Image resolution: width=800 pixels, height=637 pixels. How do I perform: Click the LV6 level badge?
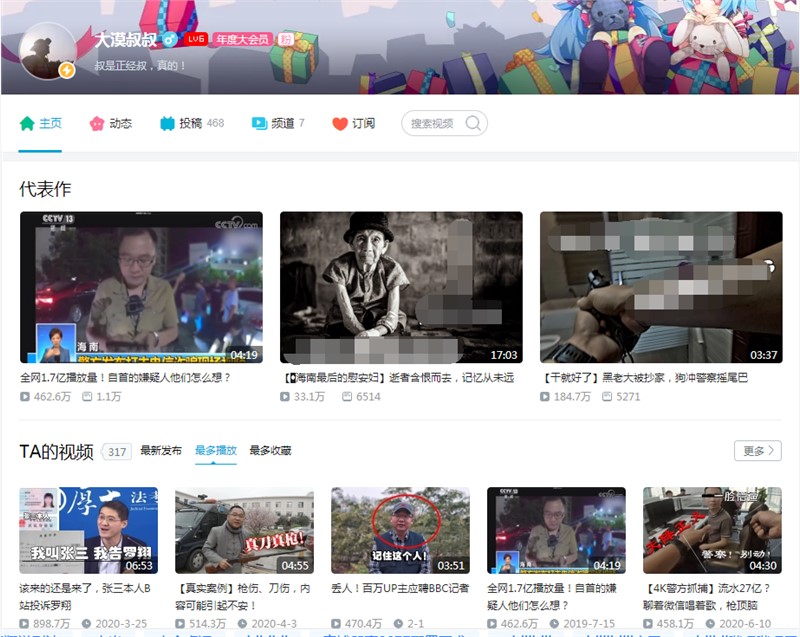195,39
